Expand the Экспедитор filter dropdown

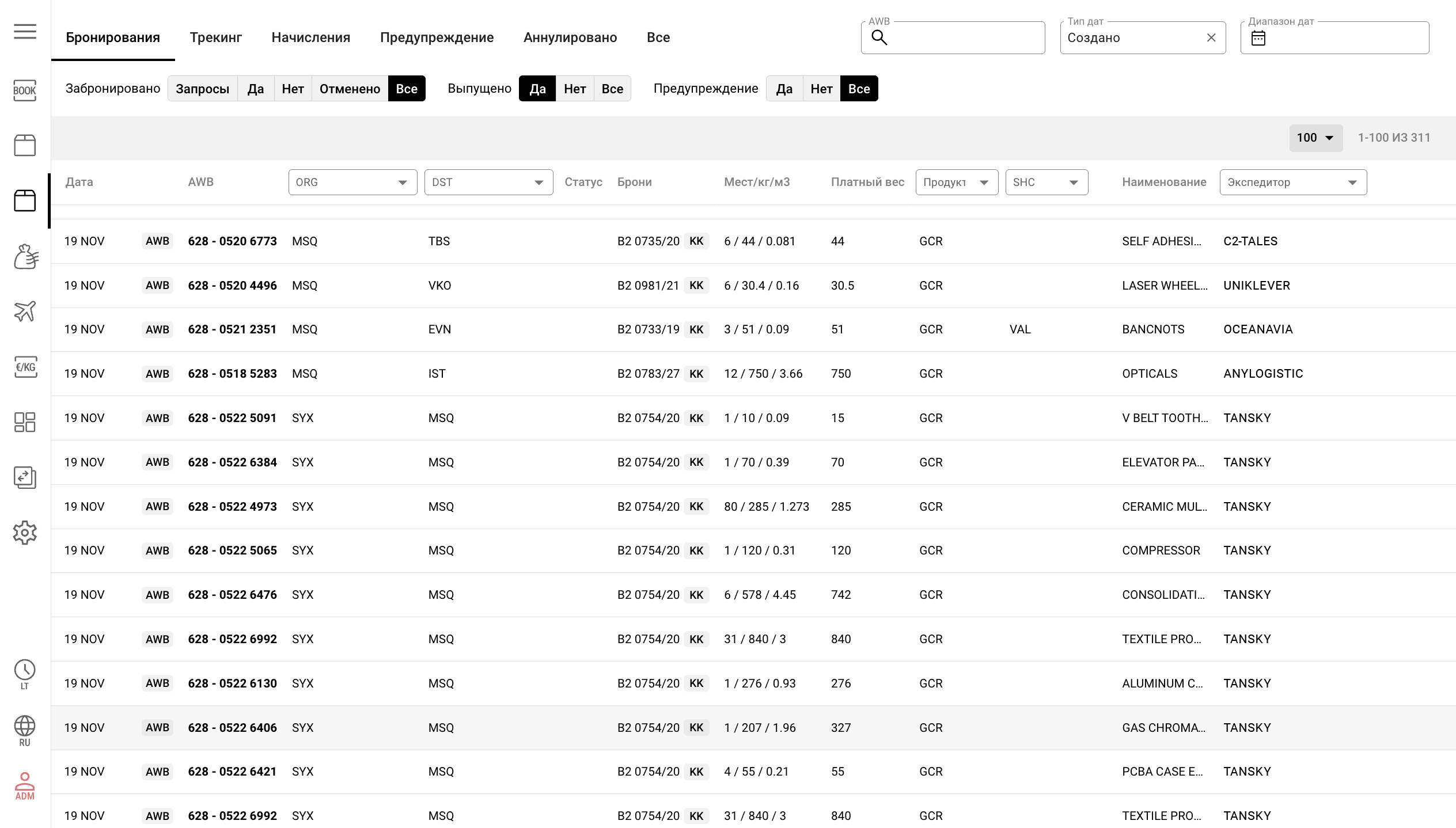pyautogui.click(x=1353, y=182)
